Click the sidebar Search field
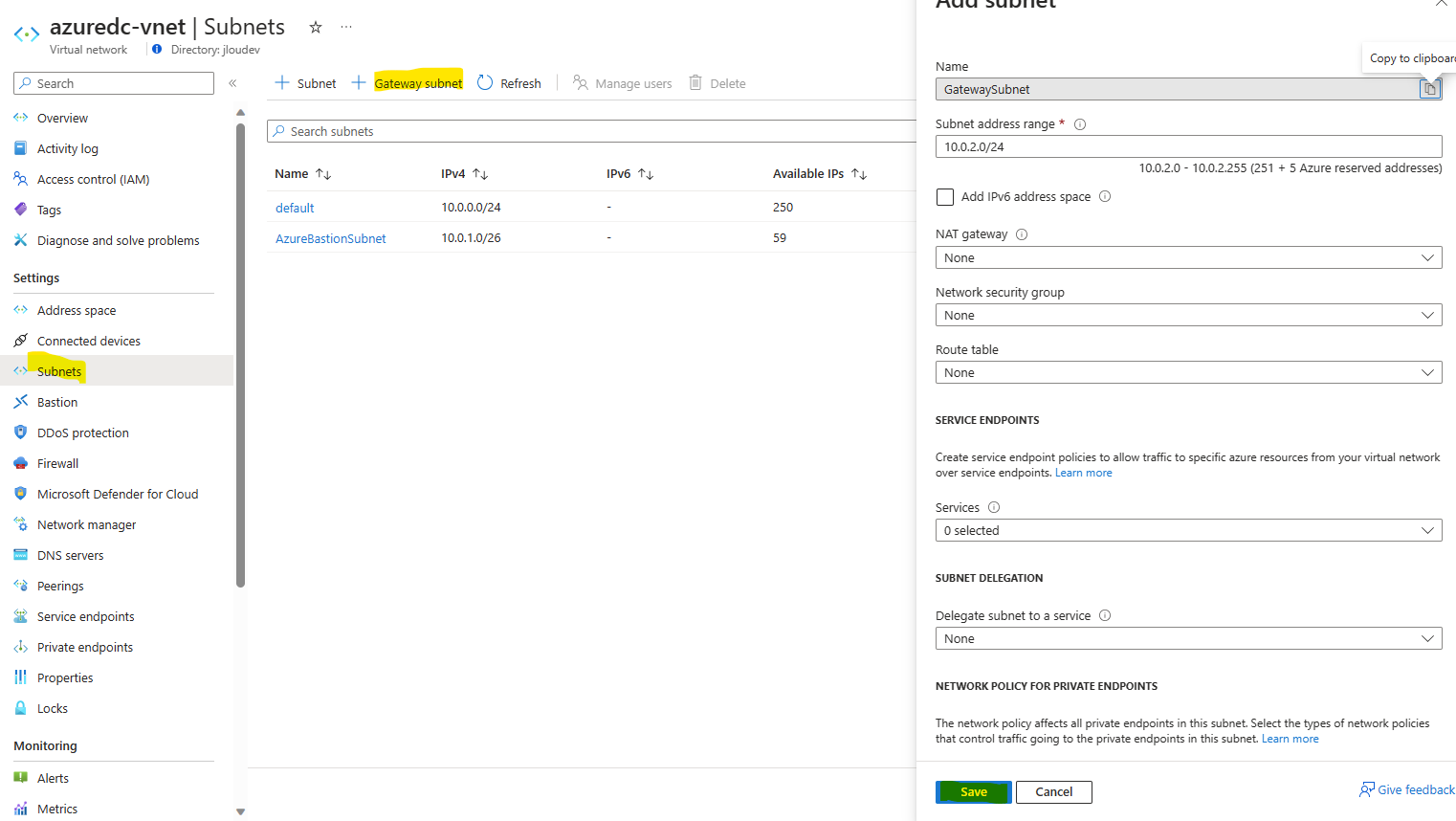Viewport: 1456px width, 821px height. (114, 83)
